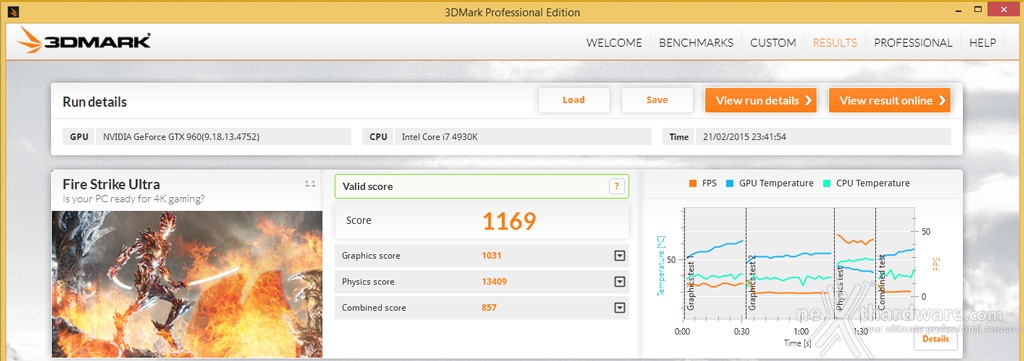Viewport: 1024px width, 361px height.
Task: Click the Save button
Action: (x=657, y=100)
